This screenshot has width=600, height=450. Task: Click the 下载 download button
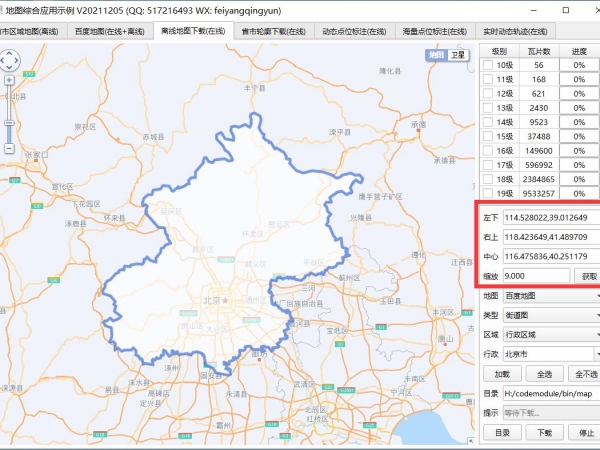click(x=545, y=433)
